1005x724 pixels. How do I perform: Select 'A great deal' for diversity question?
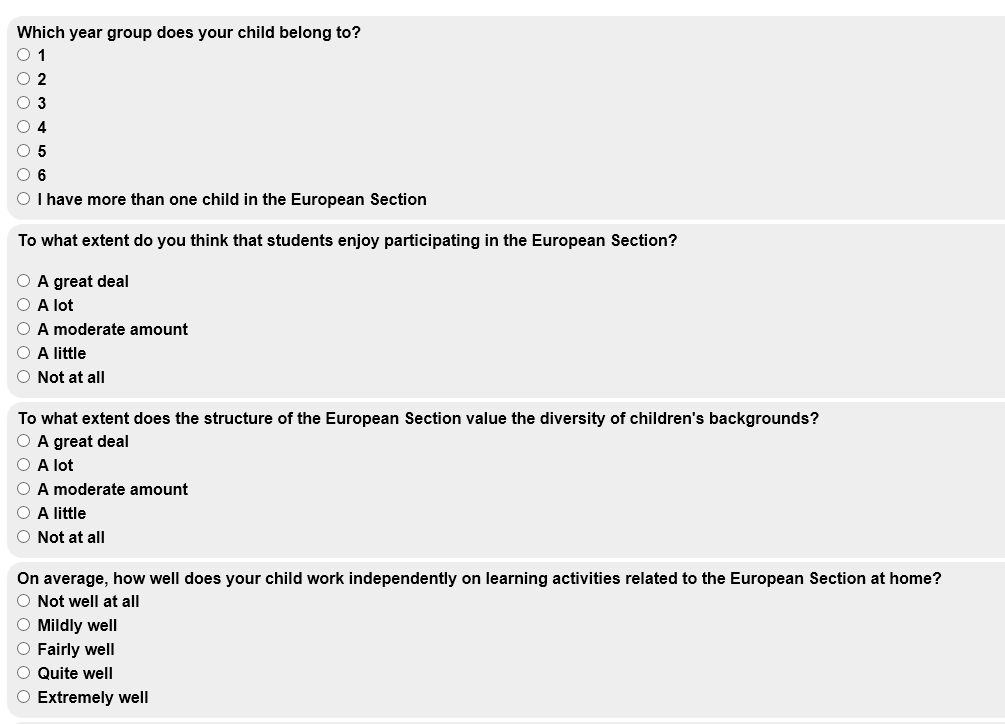point(24,441)
